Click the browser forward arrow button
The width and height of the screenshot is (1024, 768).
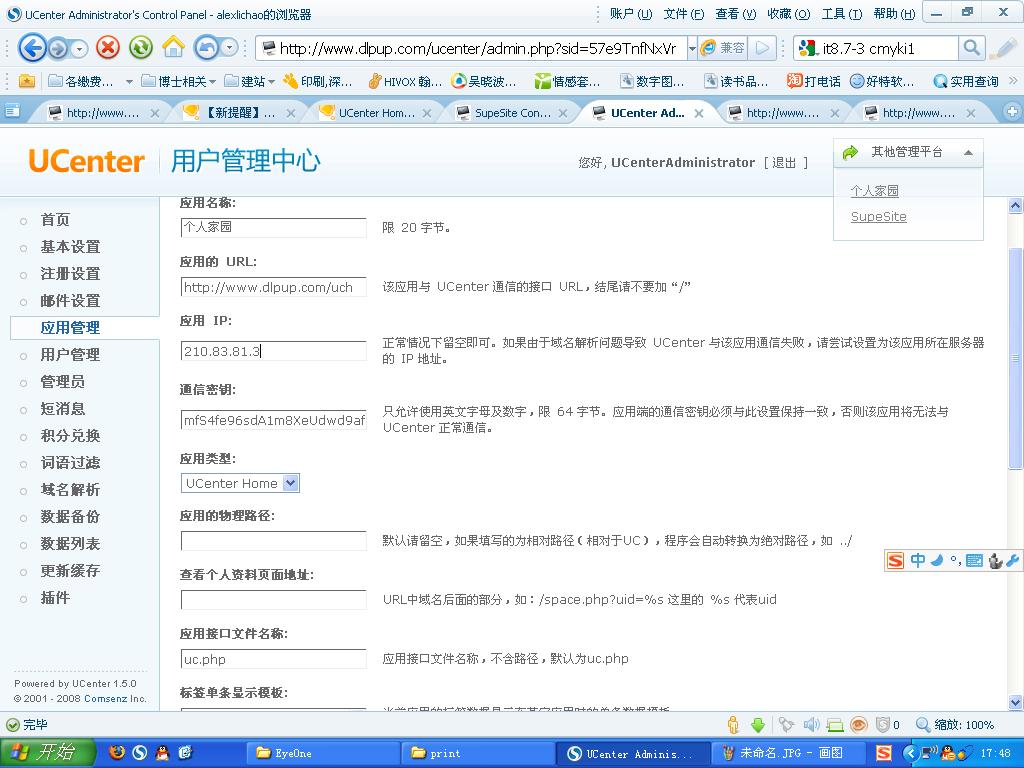coord(58,48)
